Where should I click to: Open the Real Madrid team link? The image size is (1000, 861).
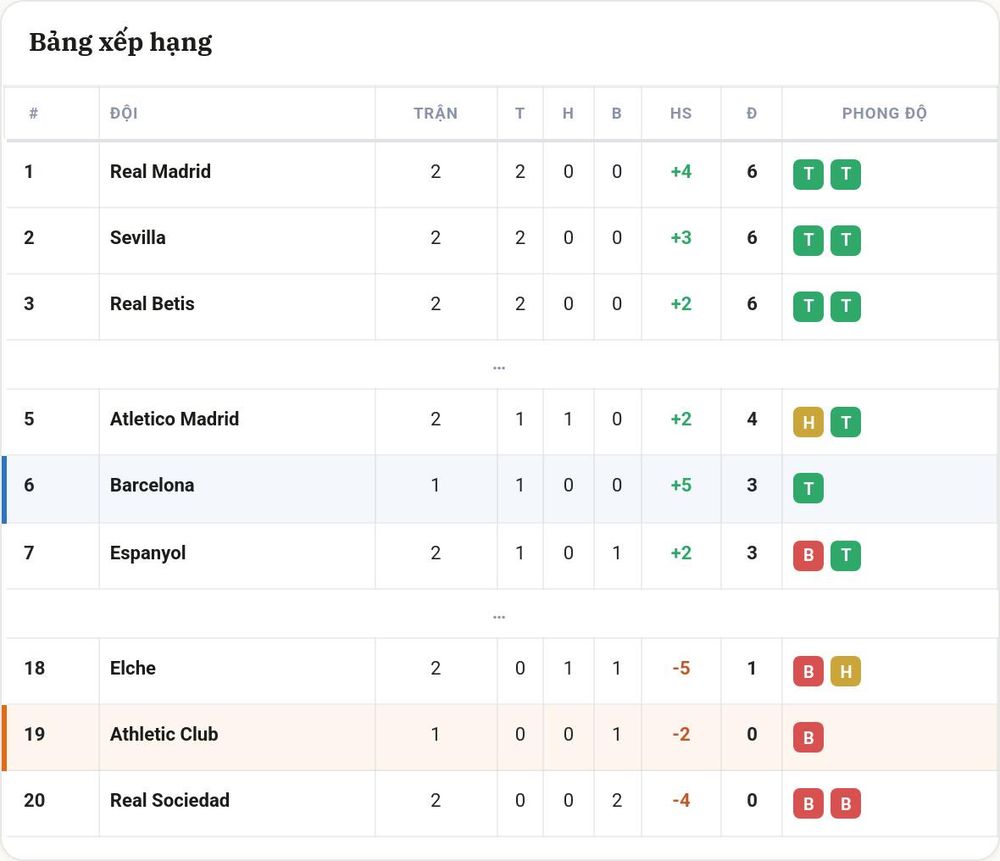click(160, 172)
